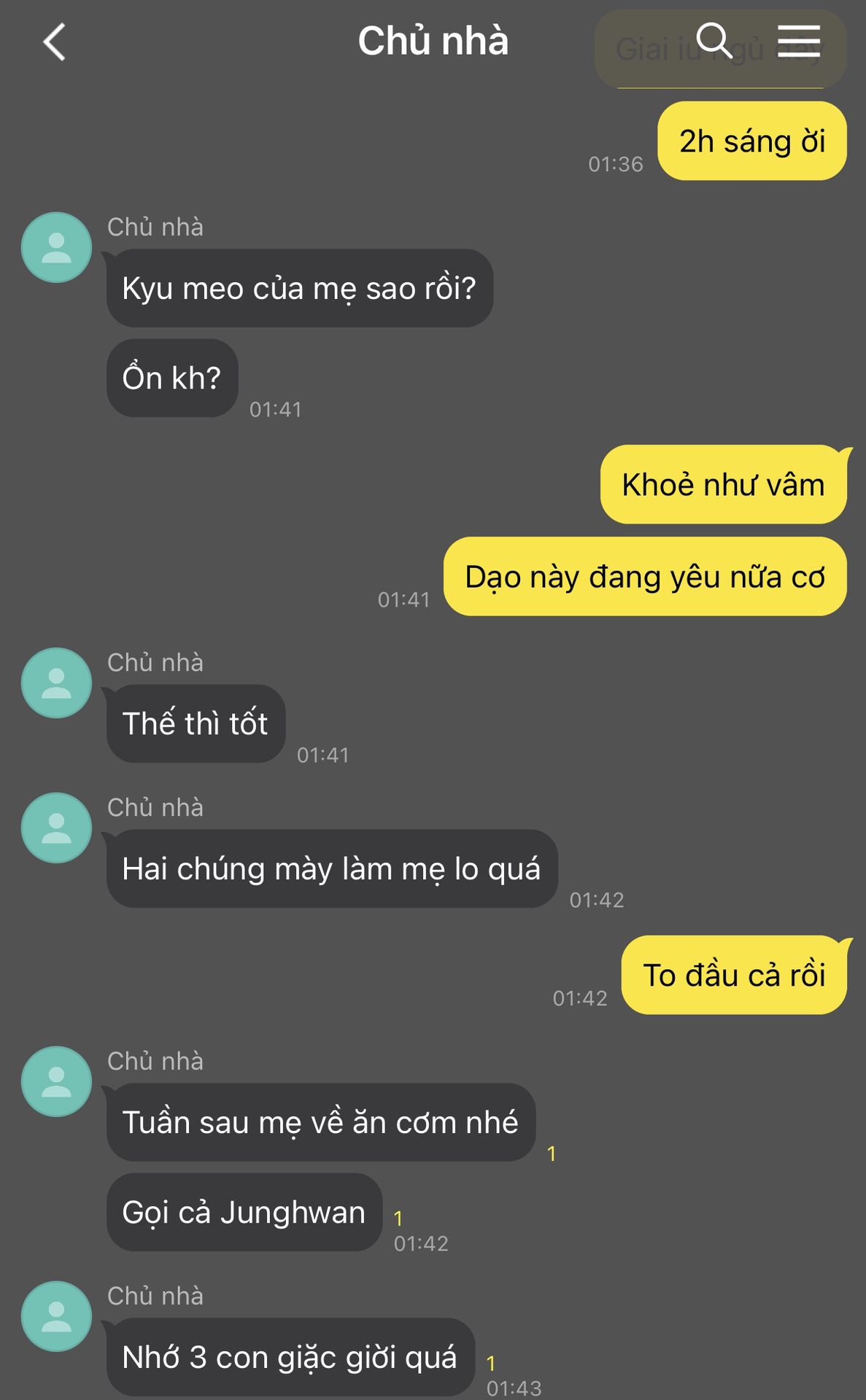
Task: Open the search magnifier icon
Action: click(x=714, y=40)
